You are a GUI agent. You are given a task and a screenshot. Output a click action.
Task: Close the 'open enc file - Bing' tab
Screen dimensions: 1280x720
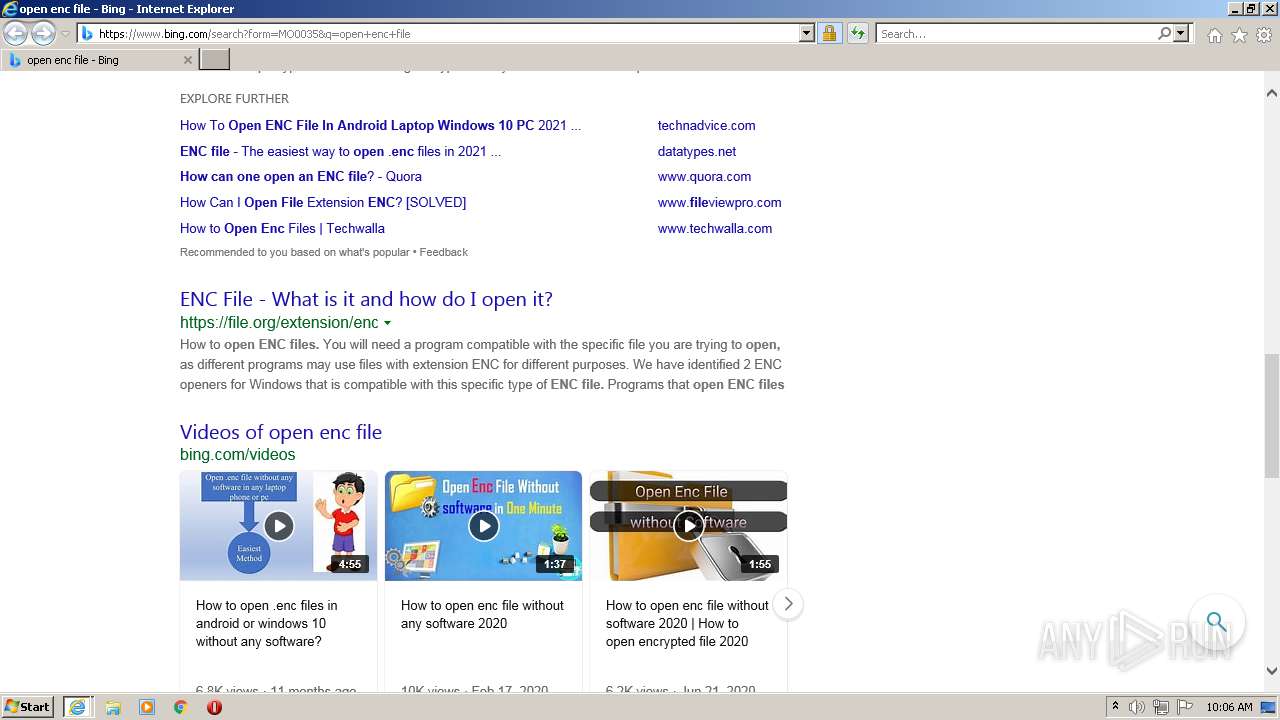pyautogui.click(x=187, y=60)
